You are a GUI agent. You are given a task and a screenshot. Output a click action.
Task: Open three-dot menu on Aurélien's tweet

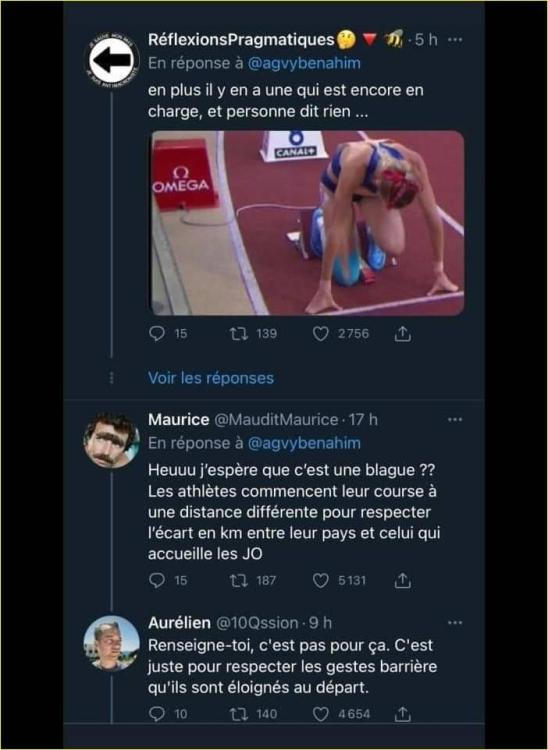coord(455,623)
